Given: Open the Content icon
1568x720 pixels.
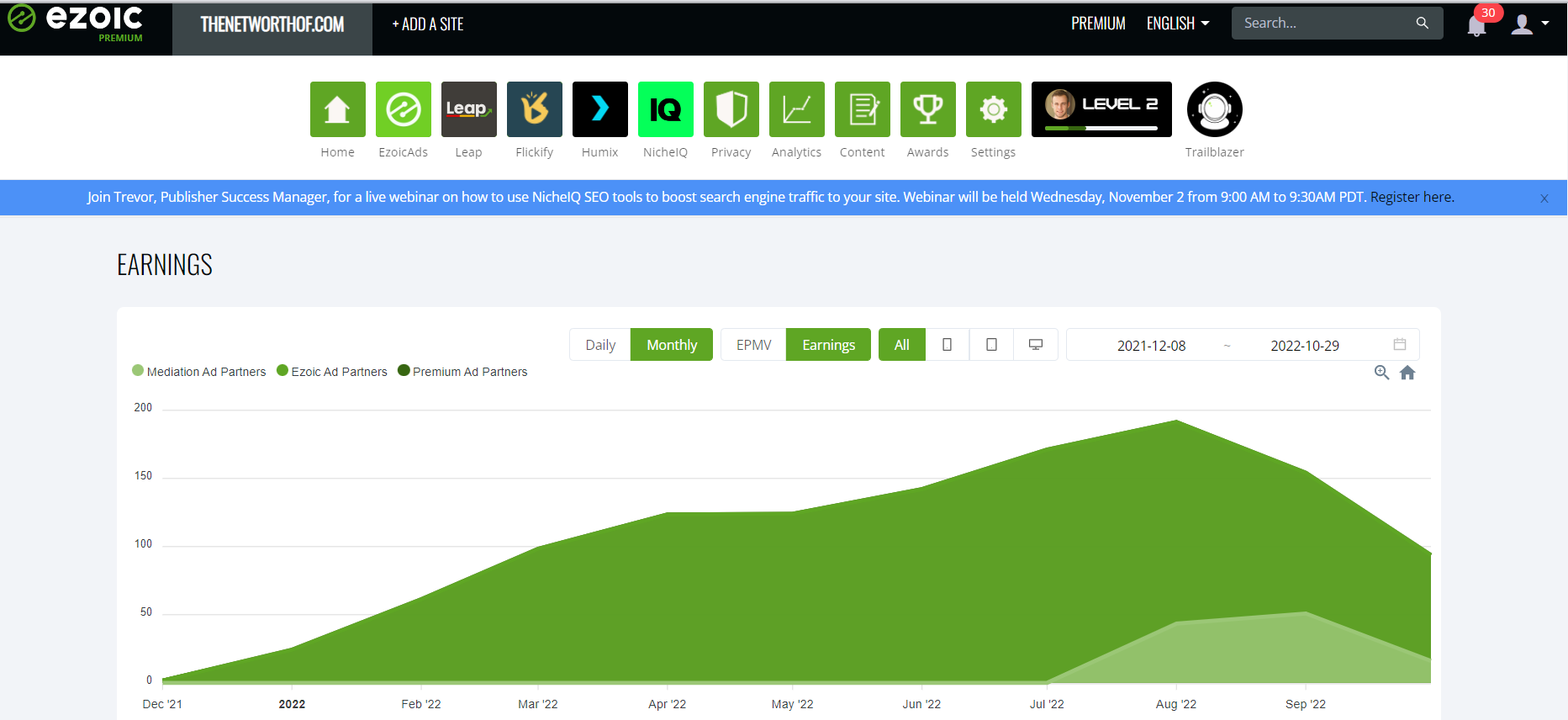Looking at the screenshot, I should click(x=862, y=109).
